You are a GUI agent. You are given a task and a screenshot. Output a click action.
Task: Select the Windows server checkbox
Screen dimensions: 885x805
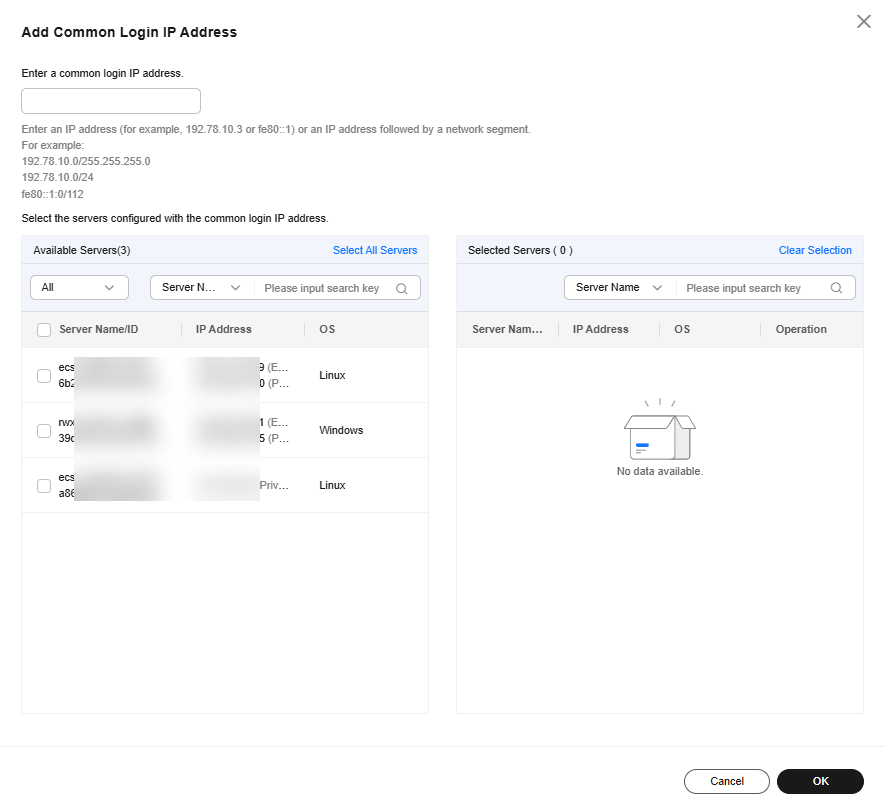[44, 431]
